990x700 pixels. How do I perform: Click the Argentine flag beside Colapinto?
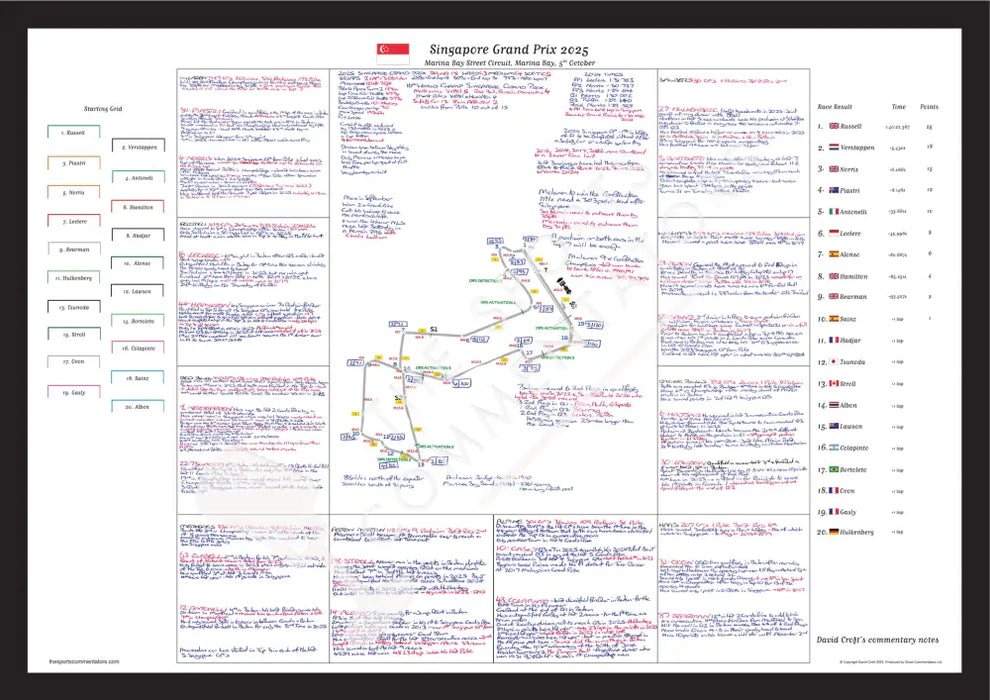(x=832, y=447)
